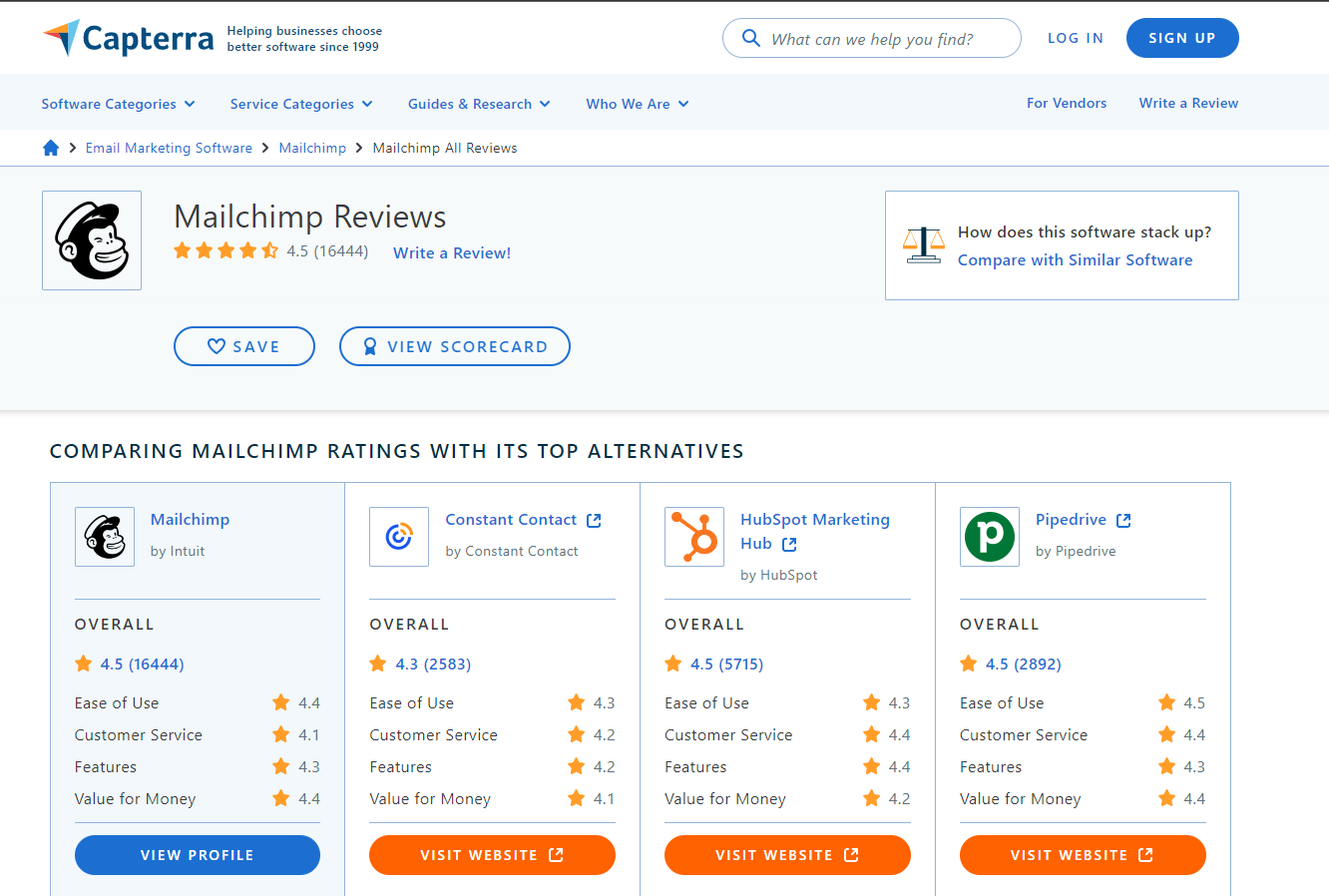This screenshot has width=1329, height=896.
Task: Click the 'by HubSpot' vendor text
Action: click(x=779, y=575)
